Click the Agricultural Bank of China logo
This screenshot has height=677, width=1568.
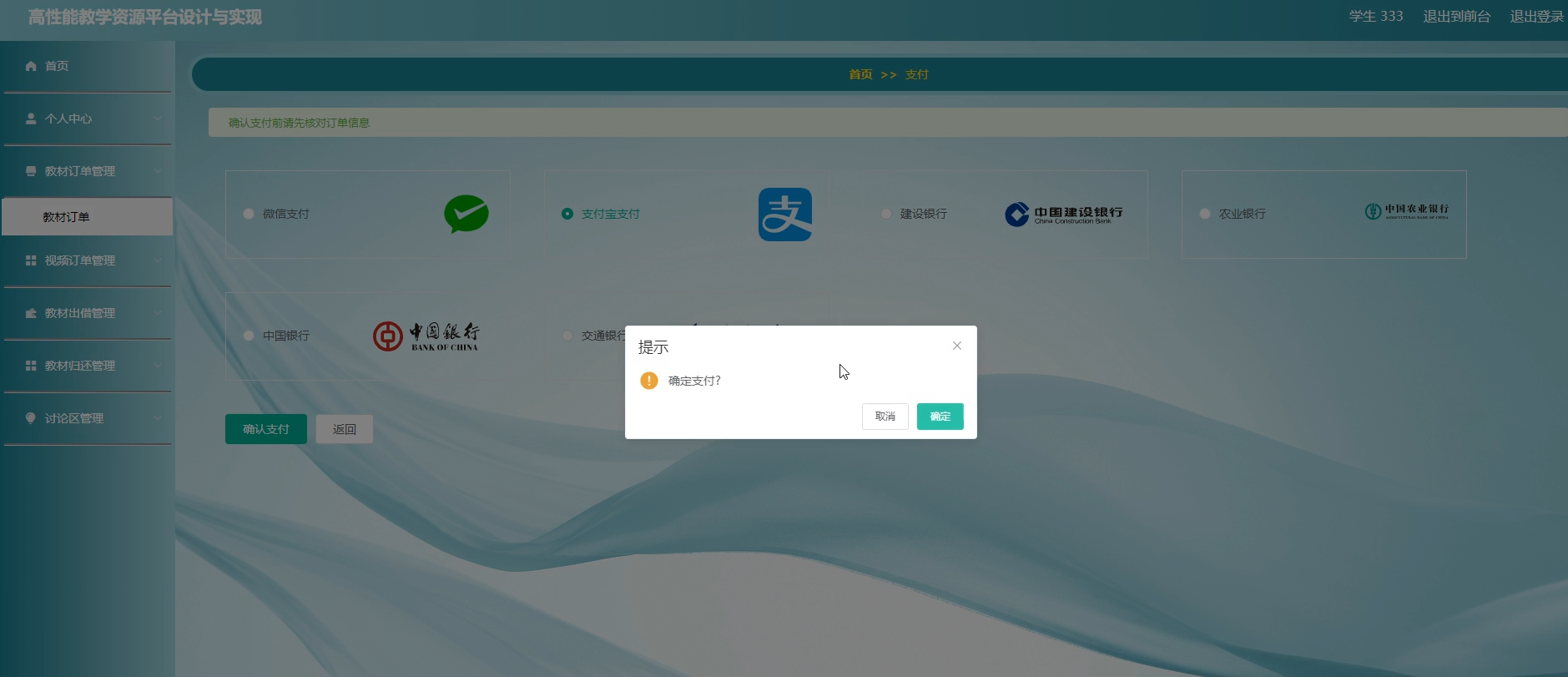[x=1407, y=211]
